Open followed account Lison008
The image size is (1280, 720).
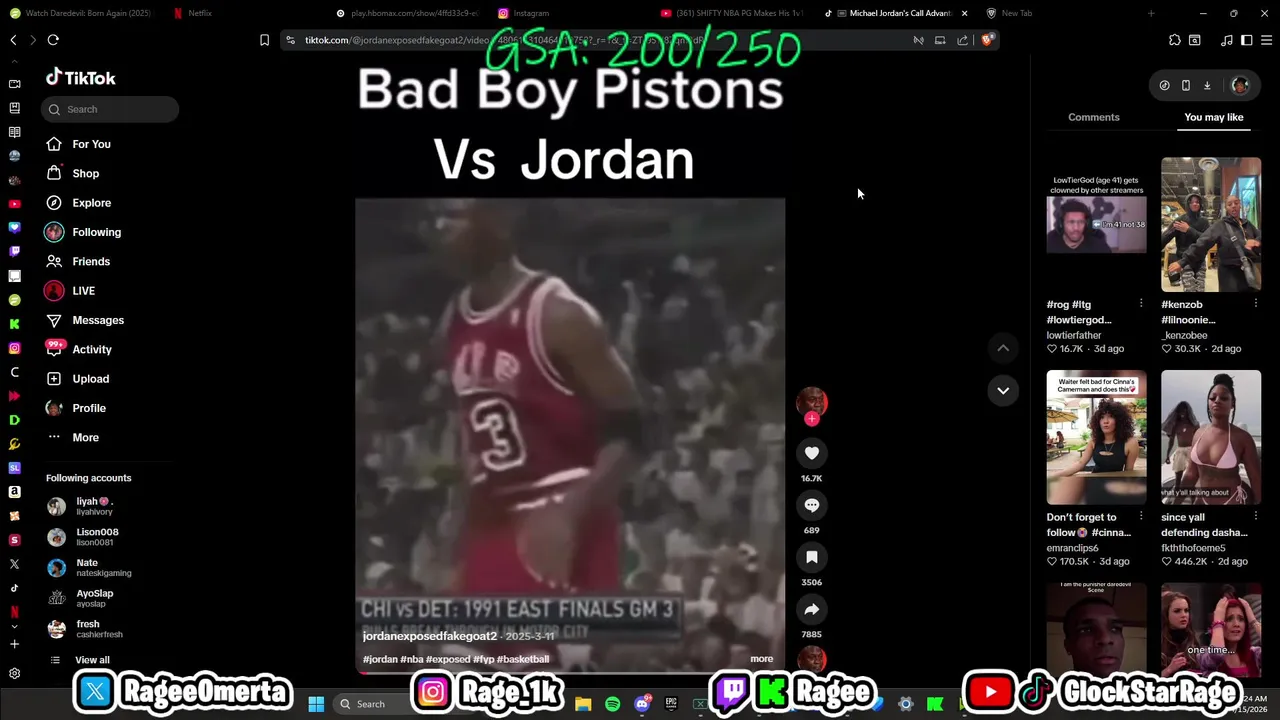[97, 537]
